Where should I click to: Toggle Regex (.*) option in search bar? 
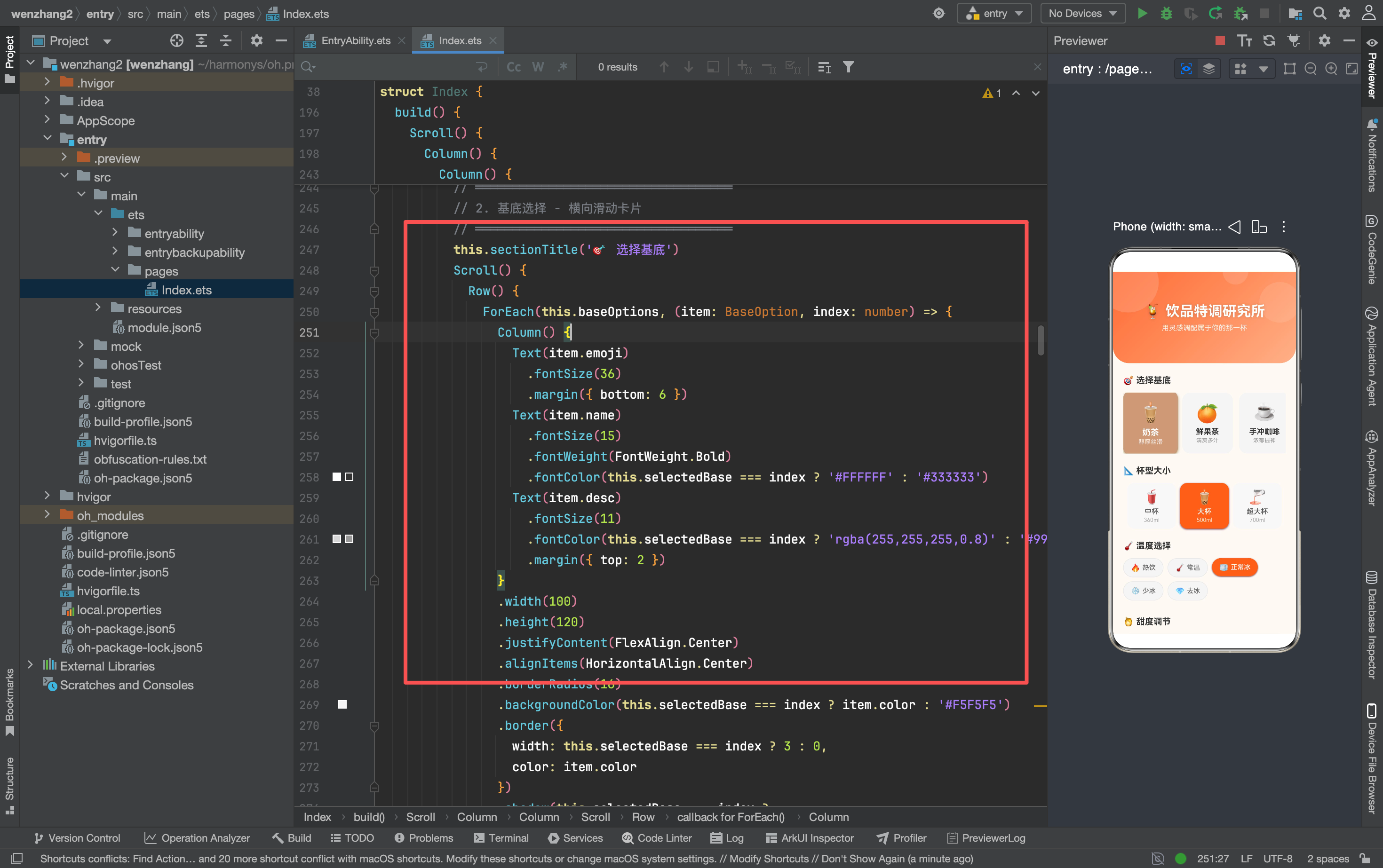click(562, 67)
